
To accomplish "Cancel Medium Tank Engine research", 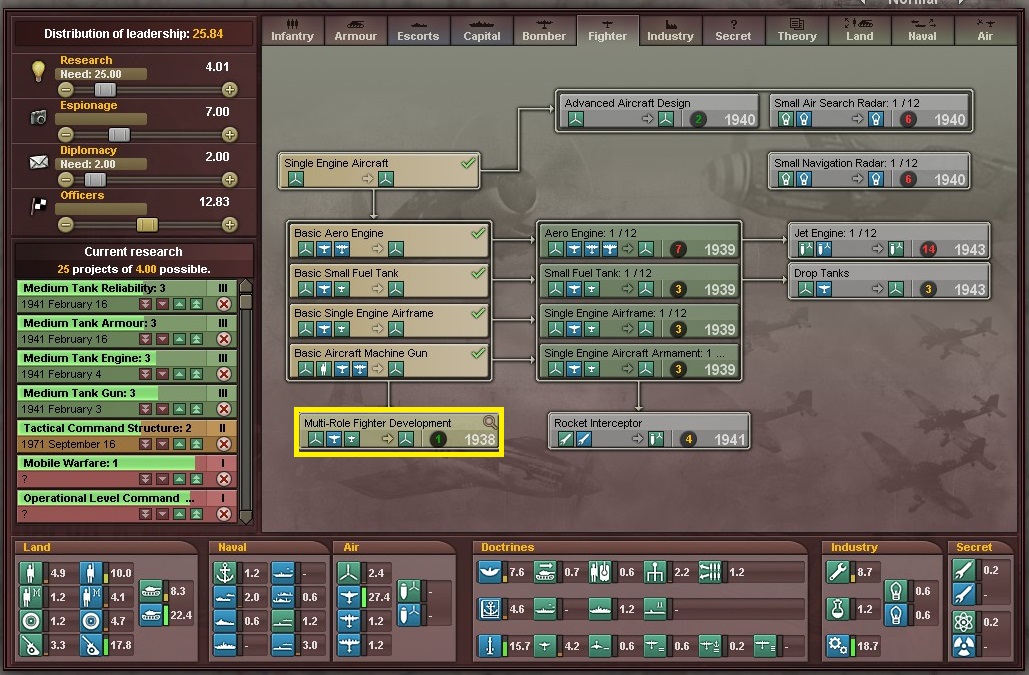I will coord(224,374).
